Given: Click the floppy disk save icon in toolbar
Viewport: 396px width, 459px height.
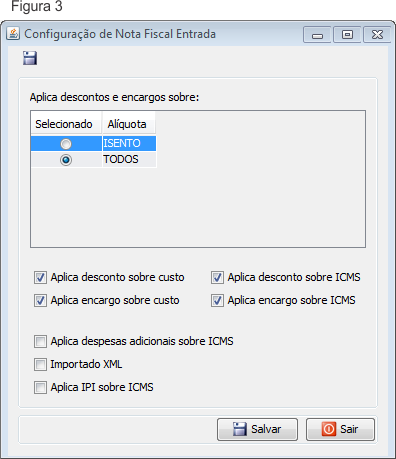Looking at the screenshot, I should coord(30,58).
